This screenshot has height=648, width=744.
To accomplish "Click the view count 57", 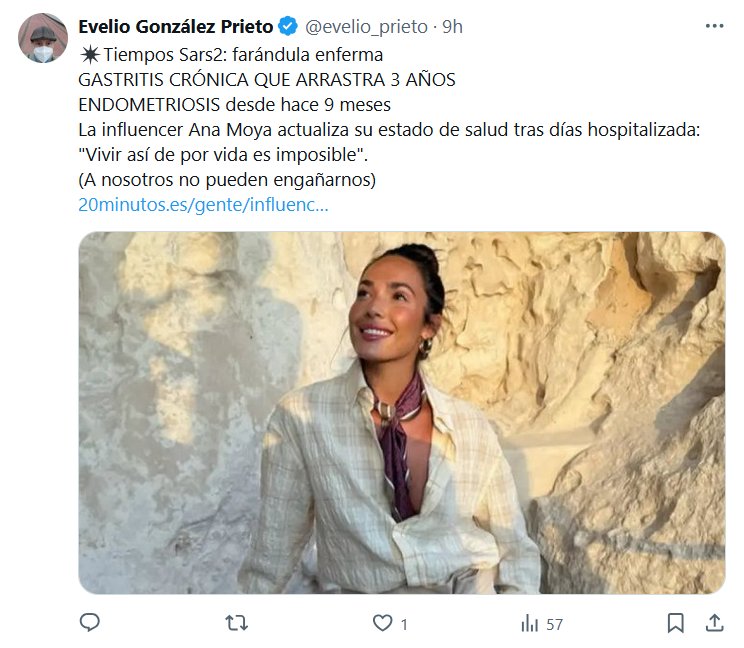I will pos(554,624).
